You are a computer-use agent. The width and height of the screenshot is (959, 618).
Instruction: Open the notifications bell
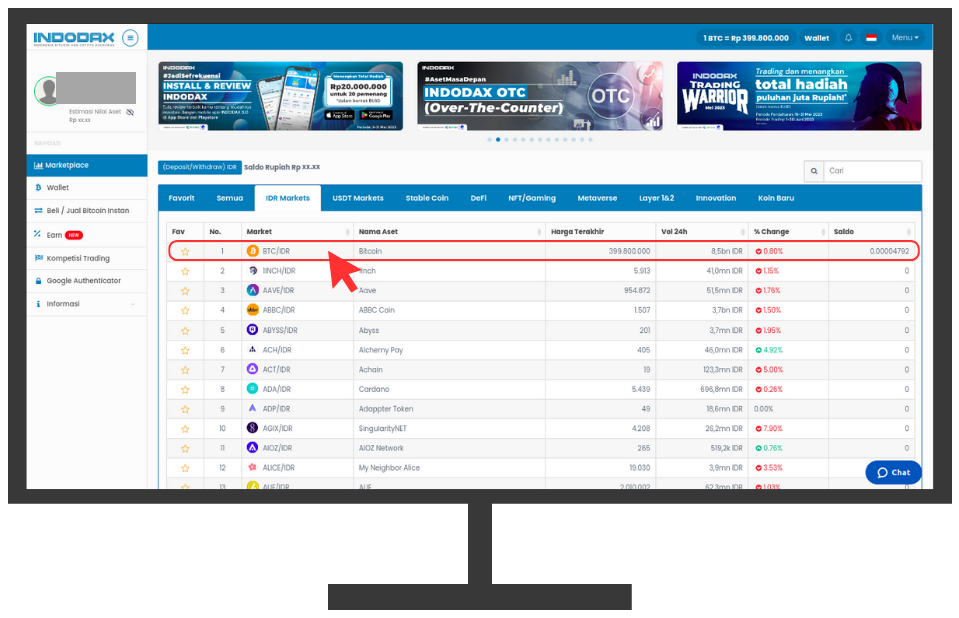[848, 37]
